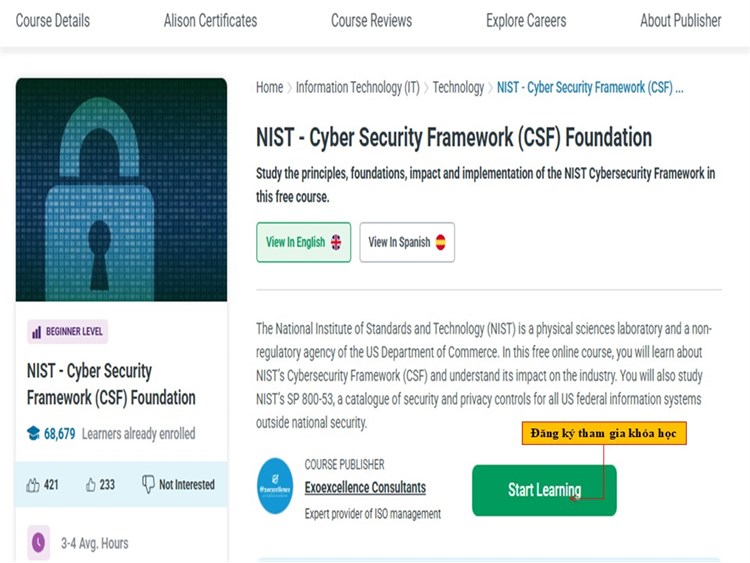Go to Home breadcrumb link

269,87
